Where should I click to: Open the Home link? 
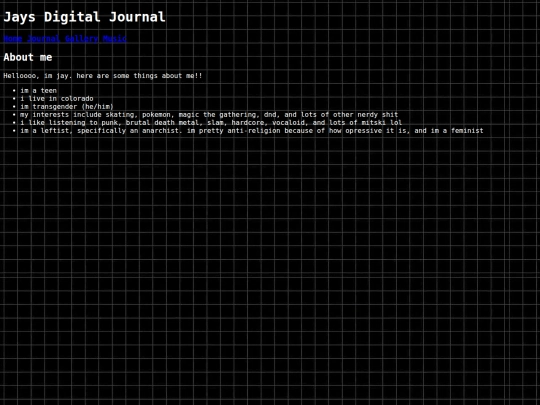pyautogui.click(x=13, y=39)
